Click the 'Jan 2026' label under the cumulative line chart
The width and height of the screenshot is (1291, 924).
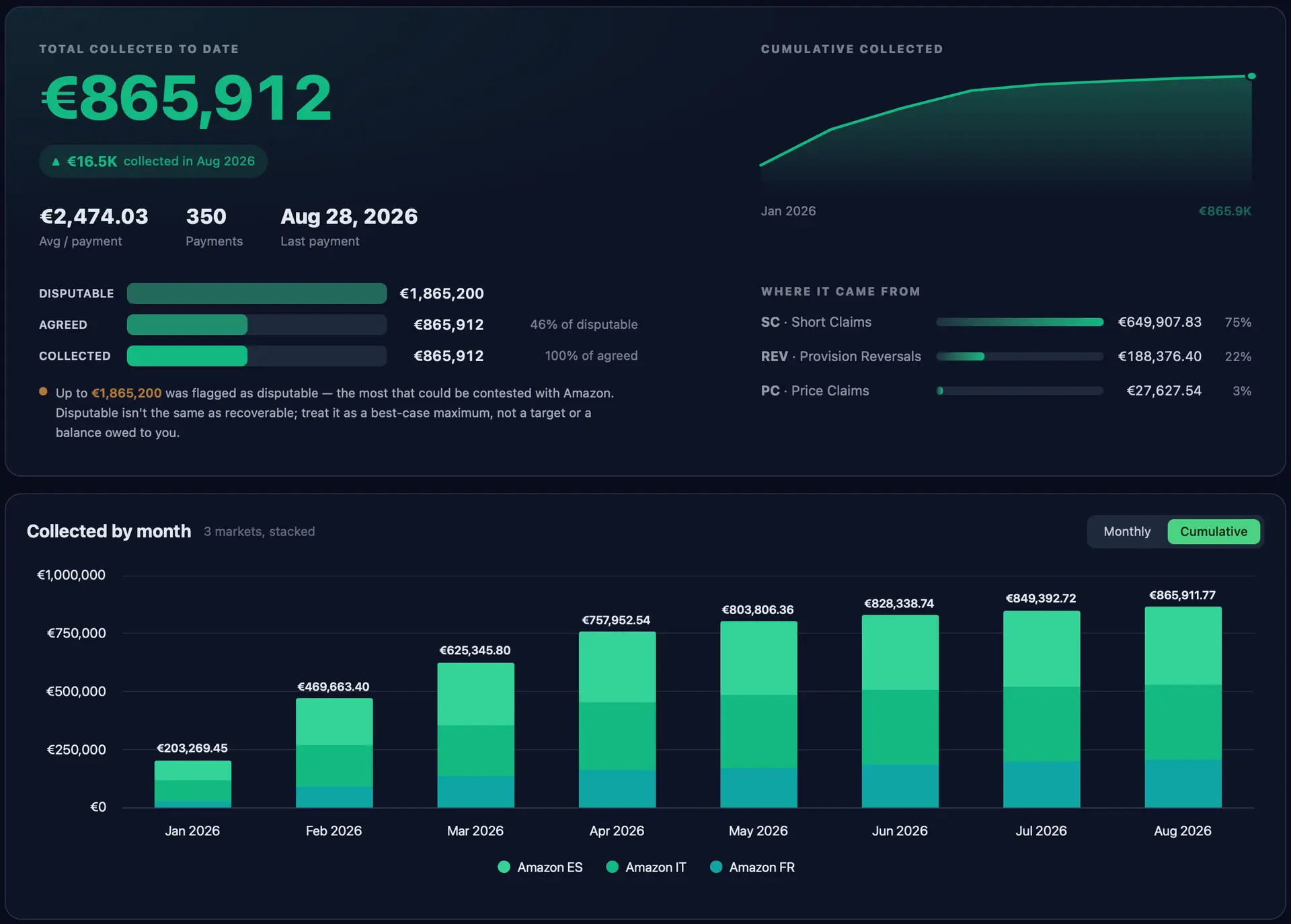(x=788, y=211)
